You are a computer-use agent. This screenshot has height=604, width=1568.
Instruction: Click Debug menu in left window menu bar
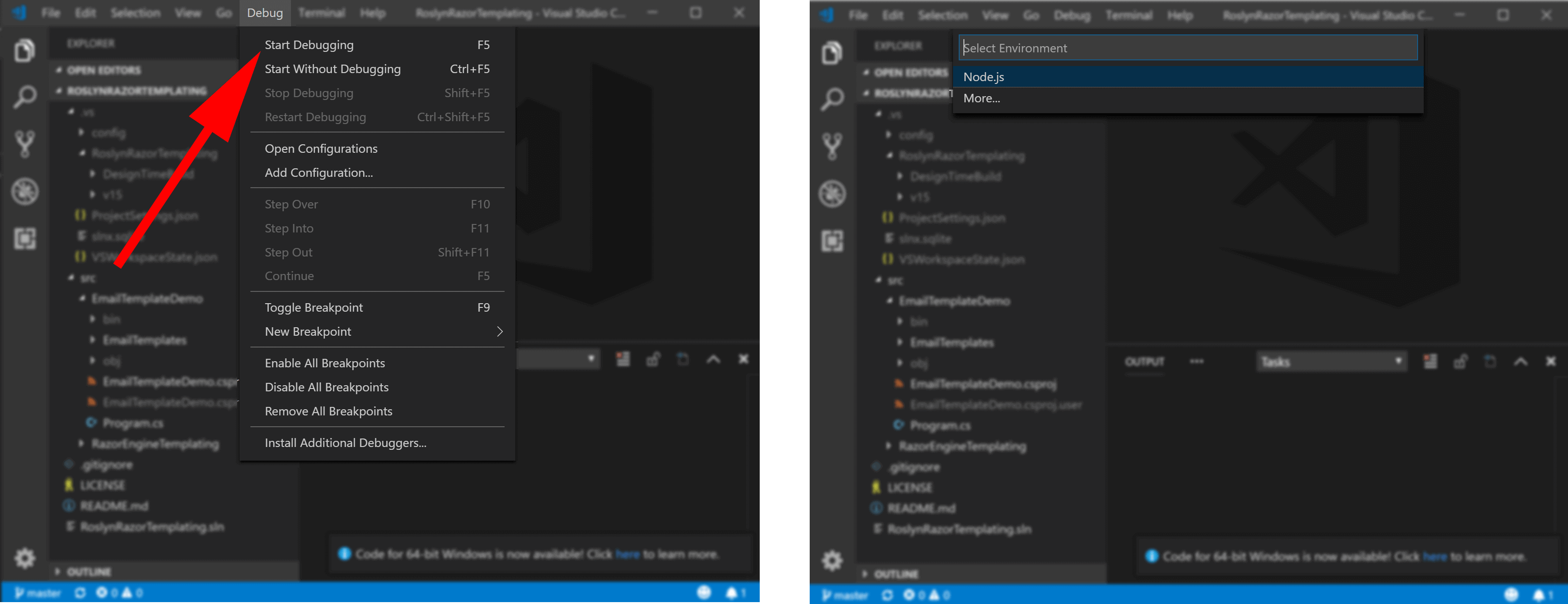265,13
